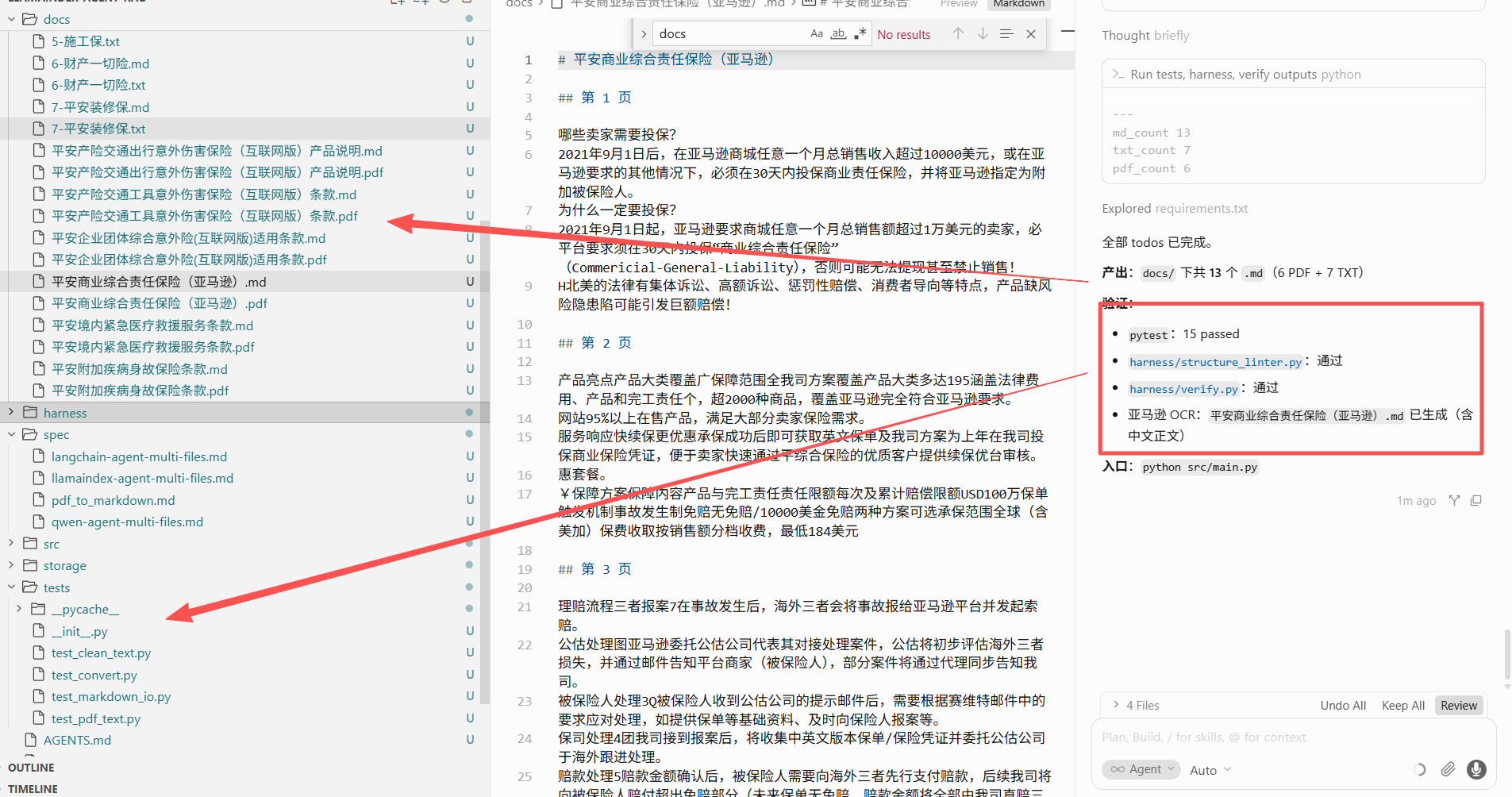Copy the chat response icon

tap(1476, 500)
